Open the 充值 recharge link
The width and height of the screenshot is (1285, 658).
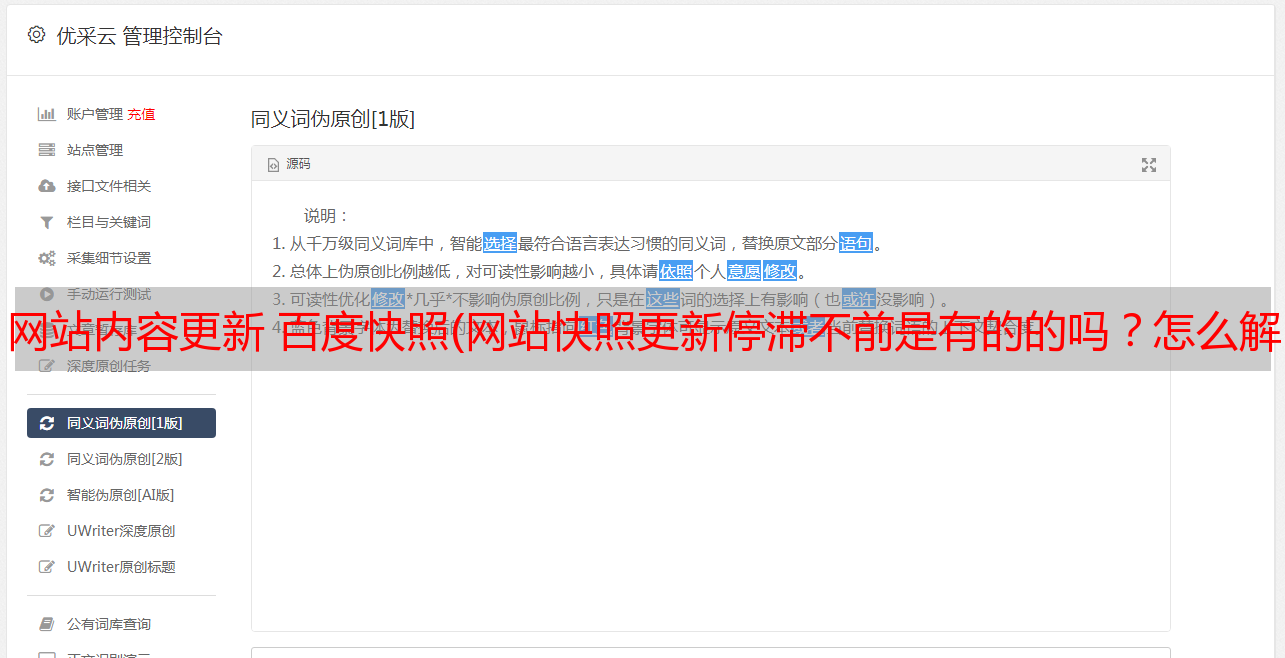point(141,114)
